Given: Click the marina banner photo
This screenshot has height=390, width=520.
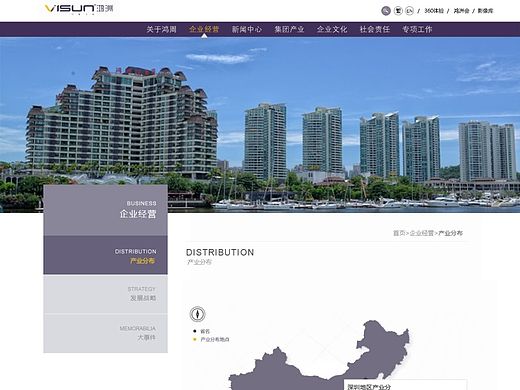Looking at the screenshot, I should pos(260,125).
